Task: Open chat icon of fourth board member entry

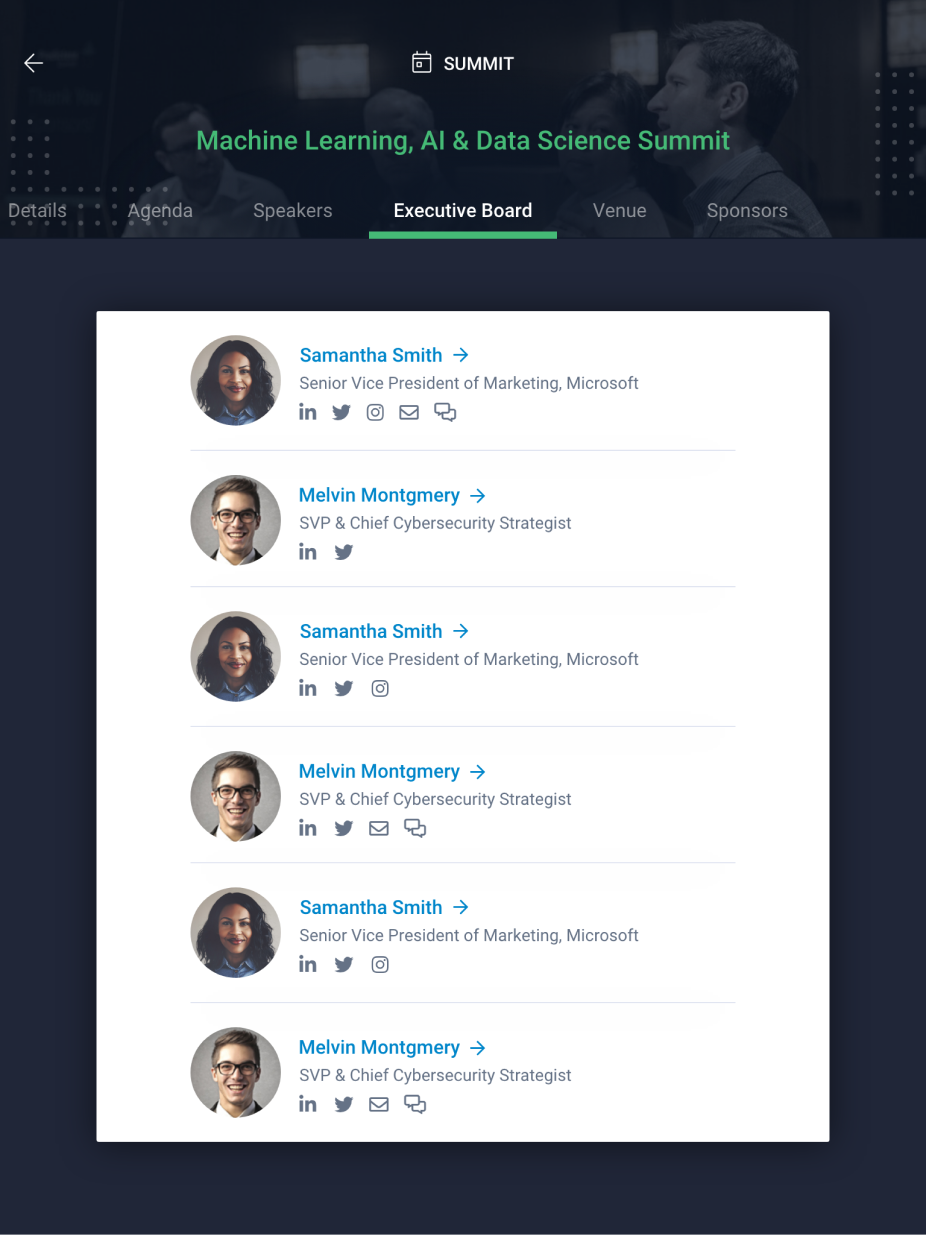Action: (x=415, y=828)
